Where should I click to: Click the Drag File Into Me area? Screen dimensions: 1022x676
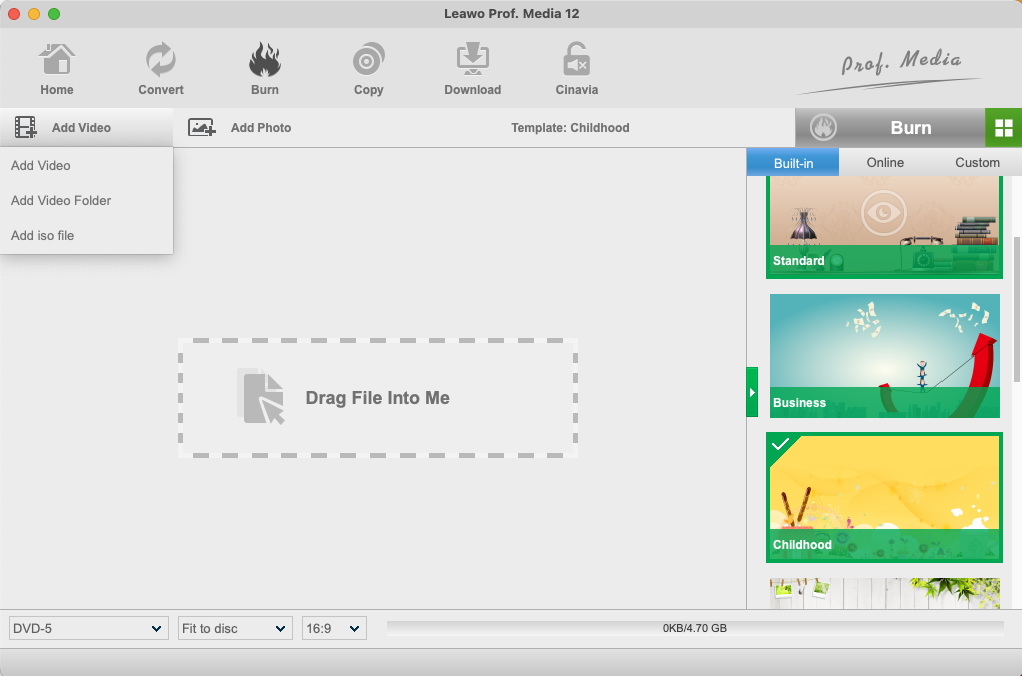(378, 398)
